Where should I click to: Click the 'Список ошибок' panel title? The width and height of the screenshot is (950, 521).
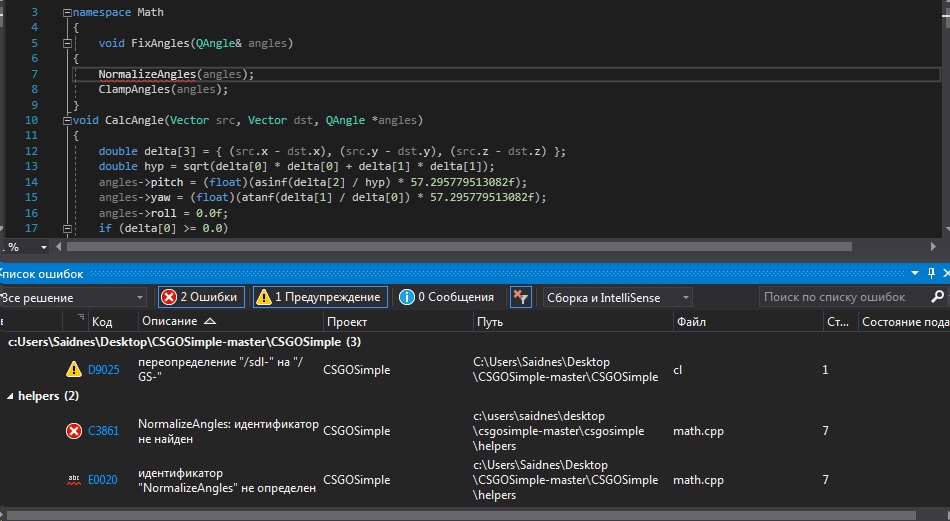(42, 274)
